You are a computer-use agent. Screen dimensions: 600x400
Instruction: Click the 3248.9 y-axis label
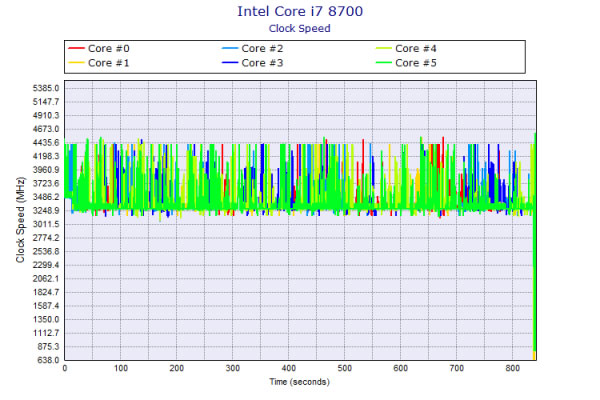[46, 211]
